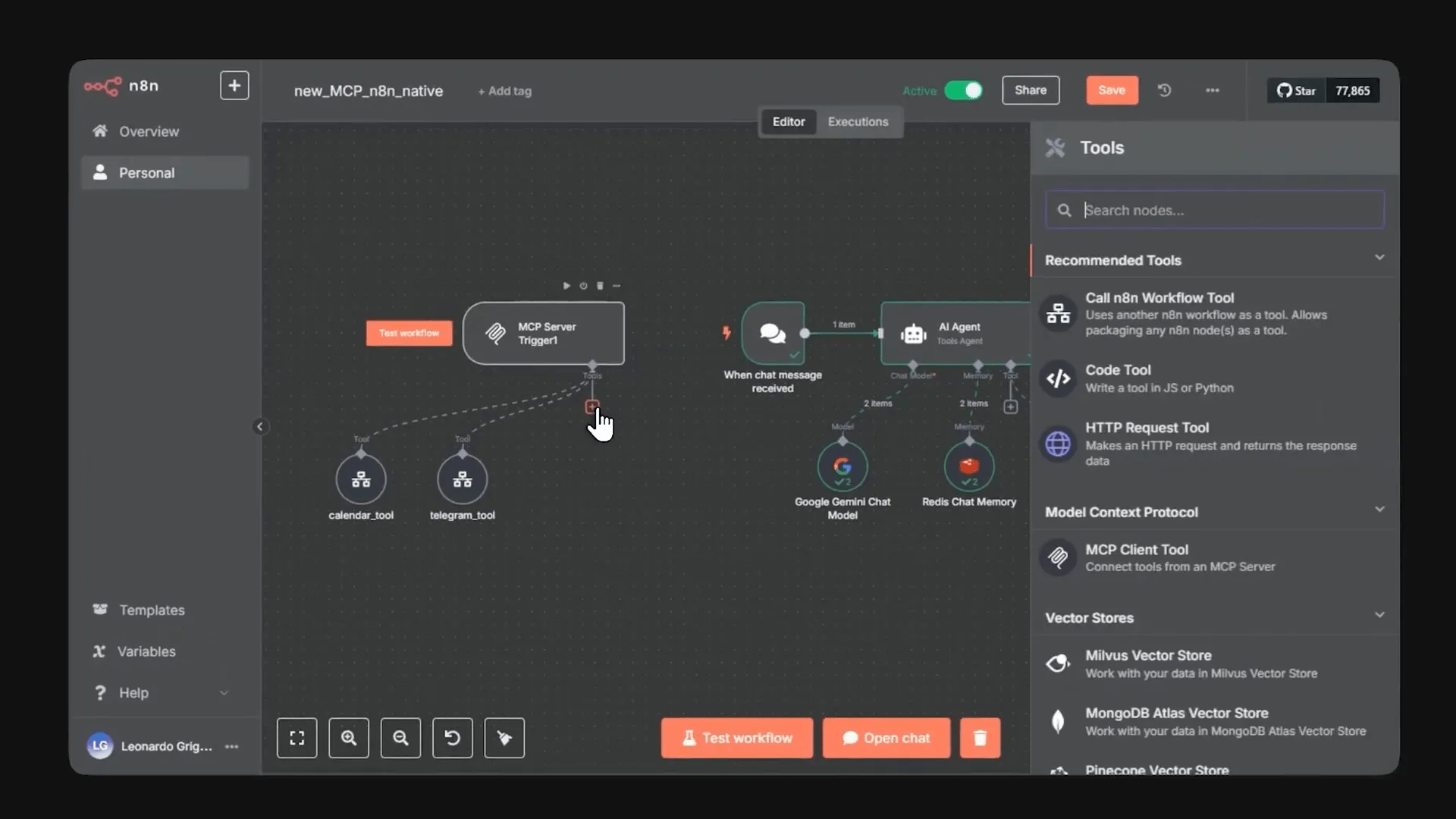Open the Variables page
Image resolution: width=1456 pixels, height=819 pixels.
pos(165,651)
